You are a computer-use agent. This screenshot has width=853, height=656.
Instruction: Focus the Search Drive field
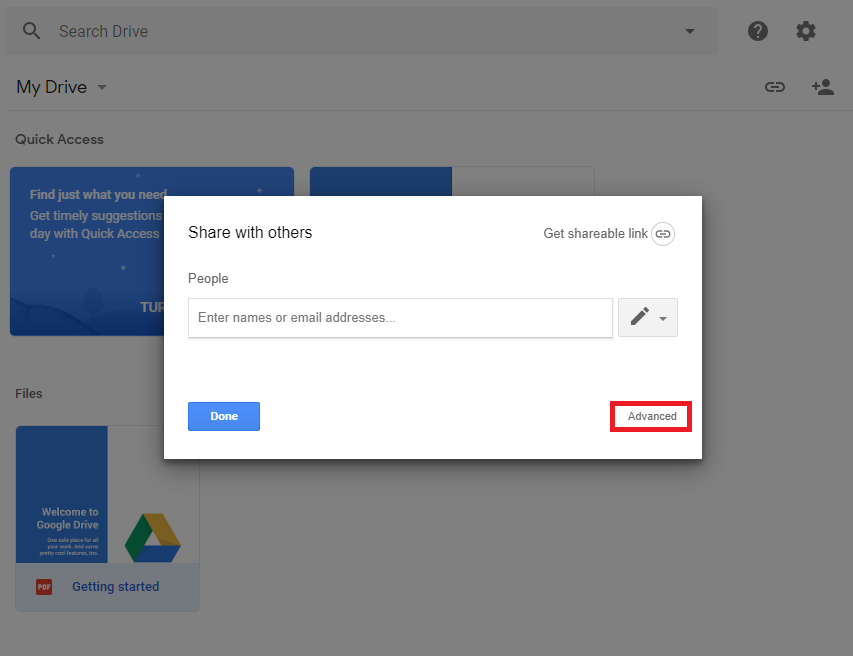coord(350,31)
